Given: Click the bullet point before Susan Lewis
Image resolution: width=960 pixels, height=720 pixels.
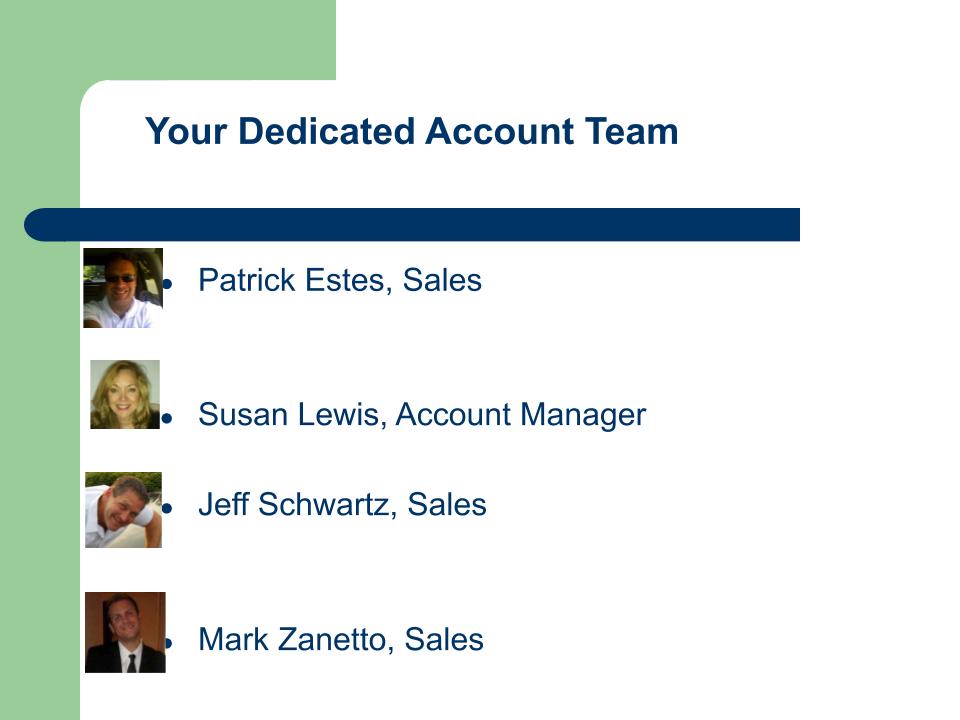Looking at the screenshot, I should pyautogui.click(x=169, y=418).
